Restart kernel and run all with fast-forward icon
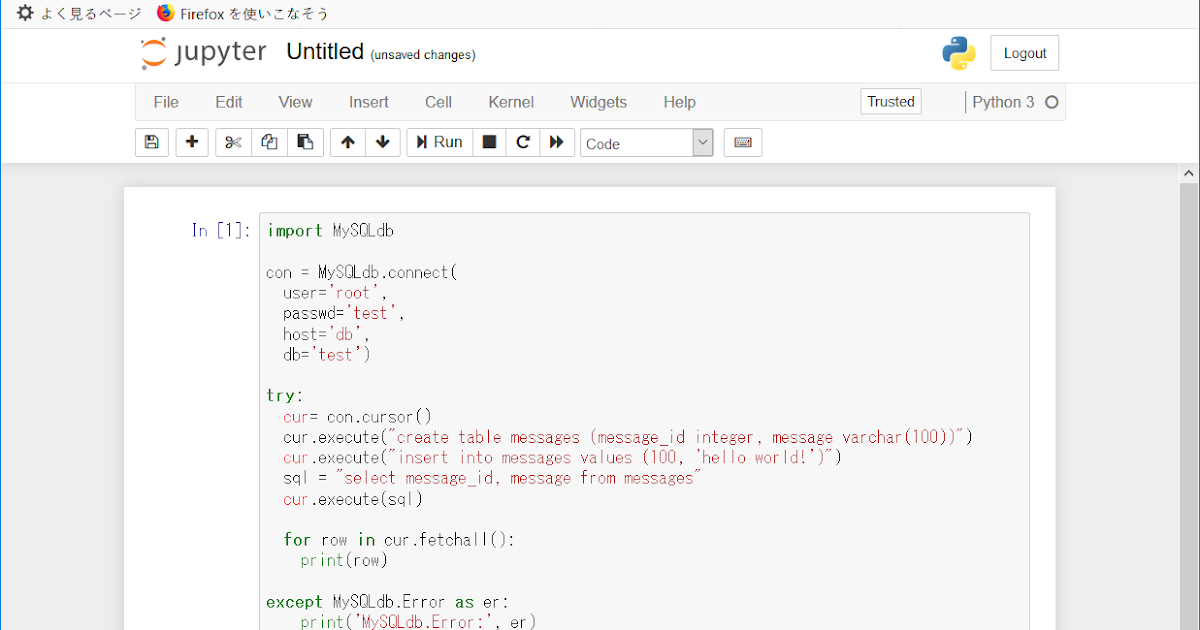 point(556,142)
